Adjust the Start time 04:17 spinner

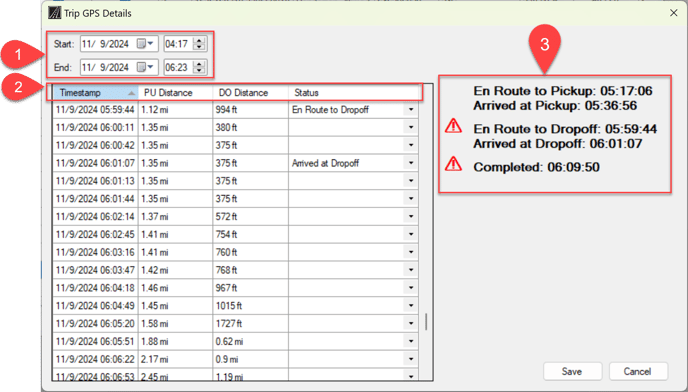(x=199, y=44)
